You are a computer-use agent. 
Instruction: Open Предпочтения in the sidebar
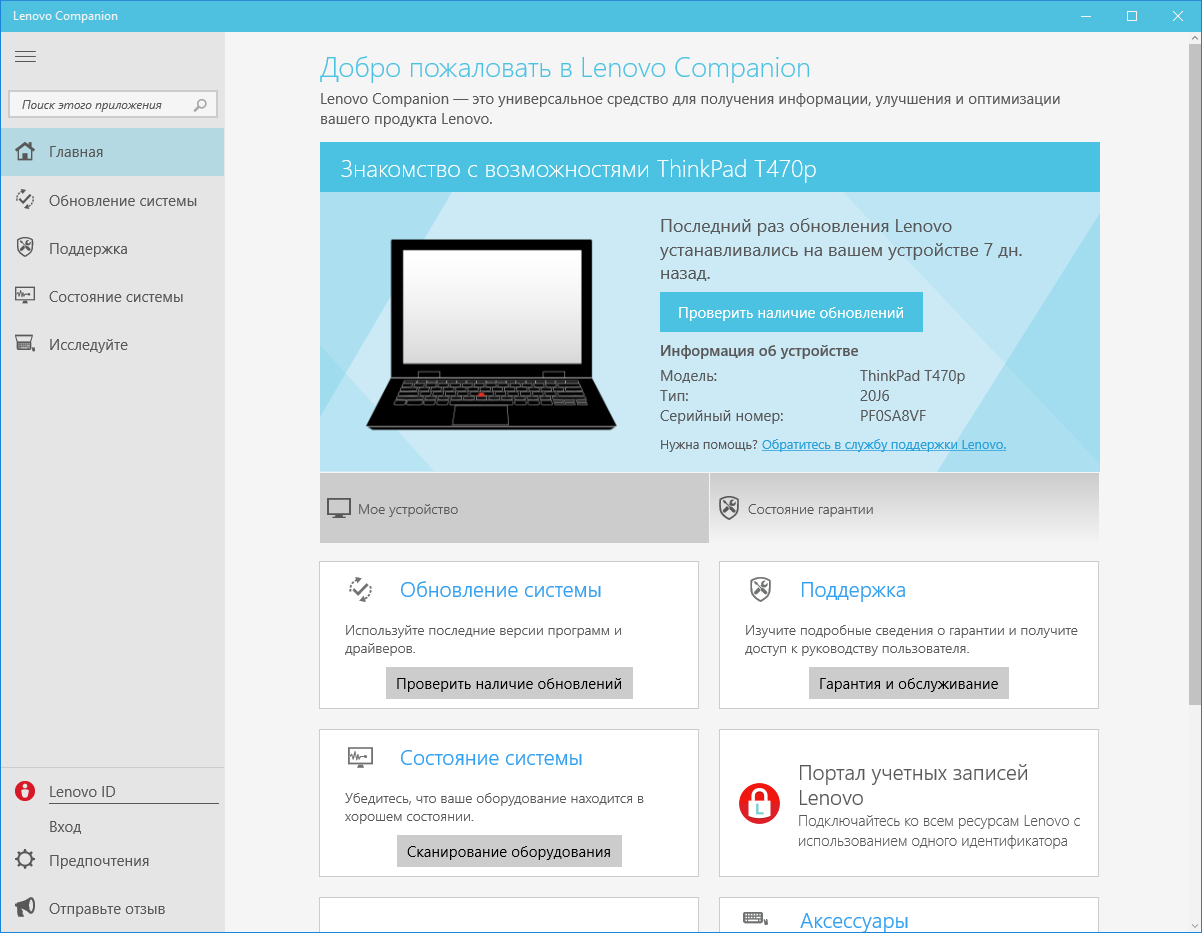(x=112, y=860)
